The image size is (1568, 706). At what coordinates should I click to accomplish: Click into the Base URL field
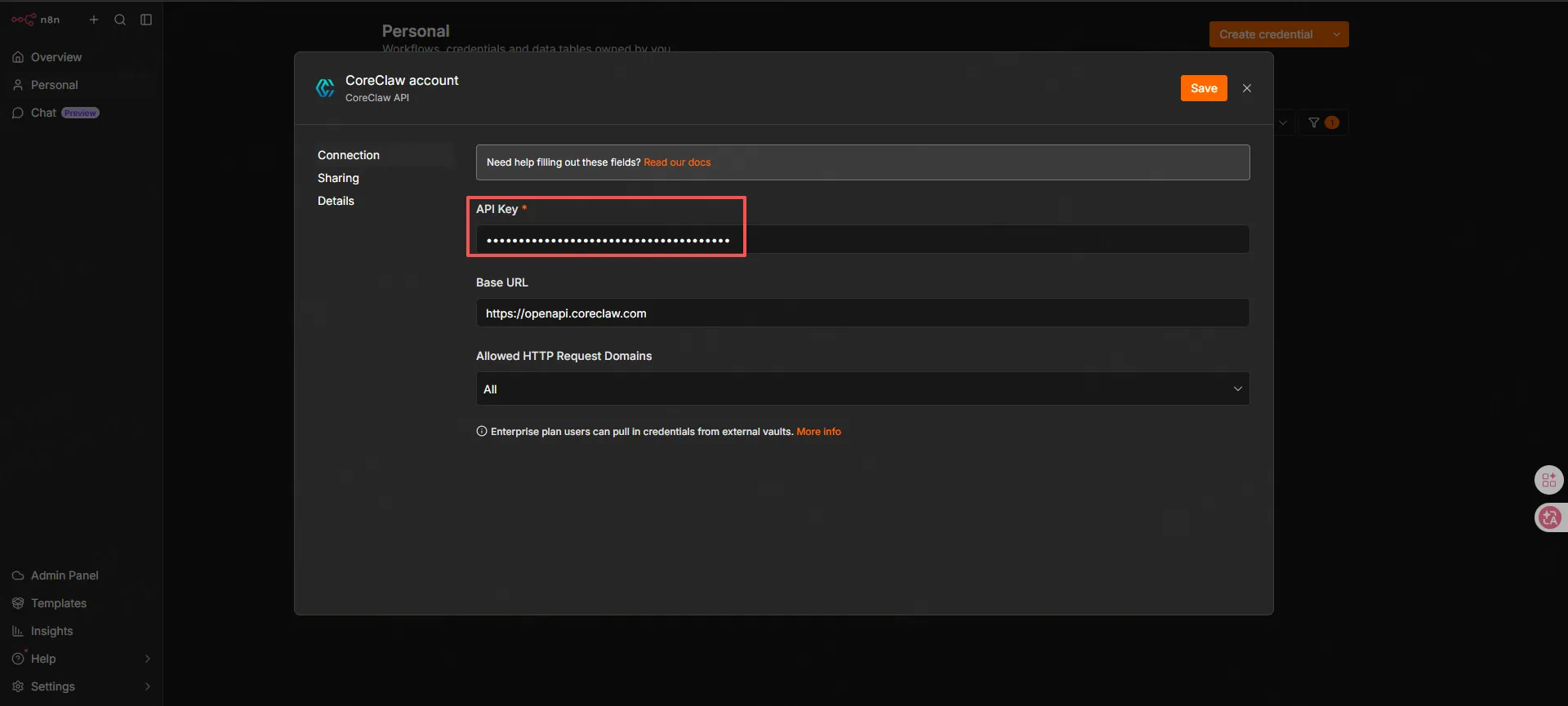(x=862, y=313)
